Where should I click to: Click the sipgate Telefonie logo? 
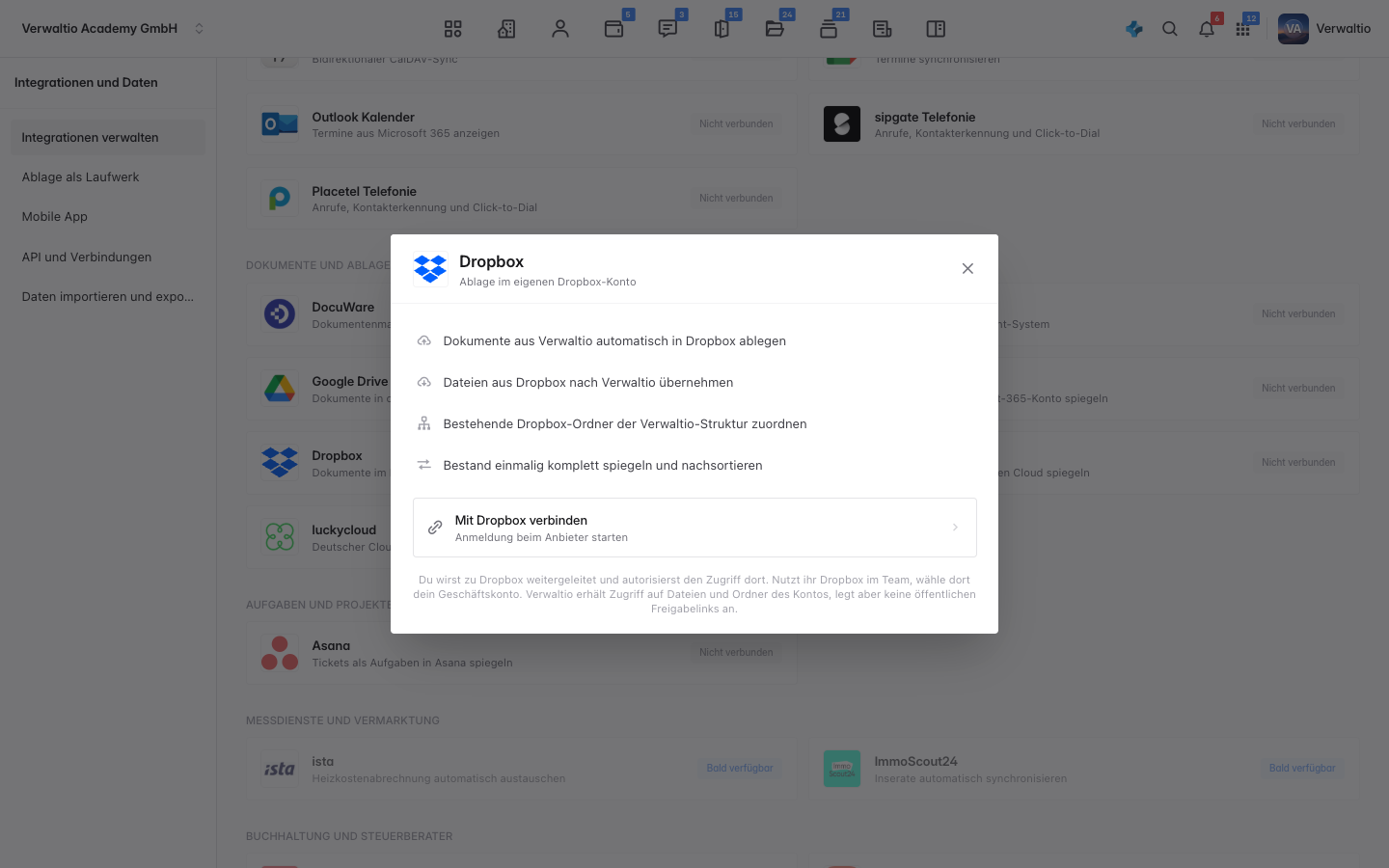pyautogui.click(x=842, y=124)
